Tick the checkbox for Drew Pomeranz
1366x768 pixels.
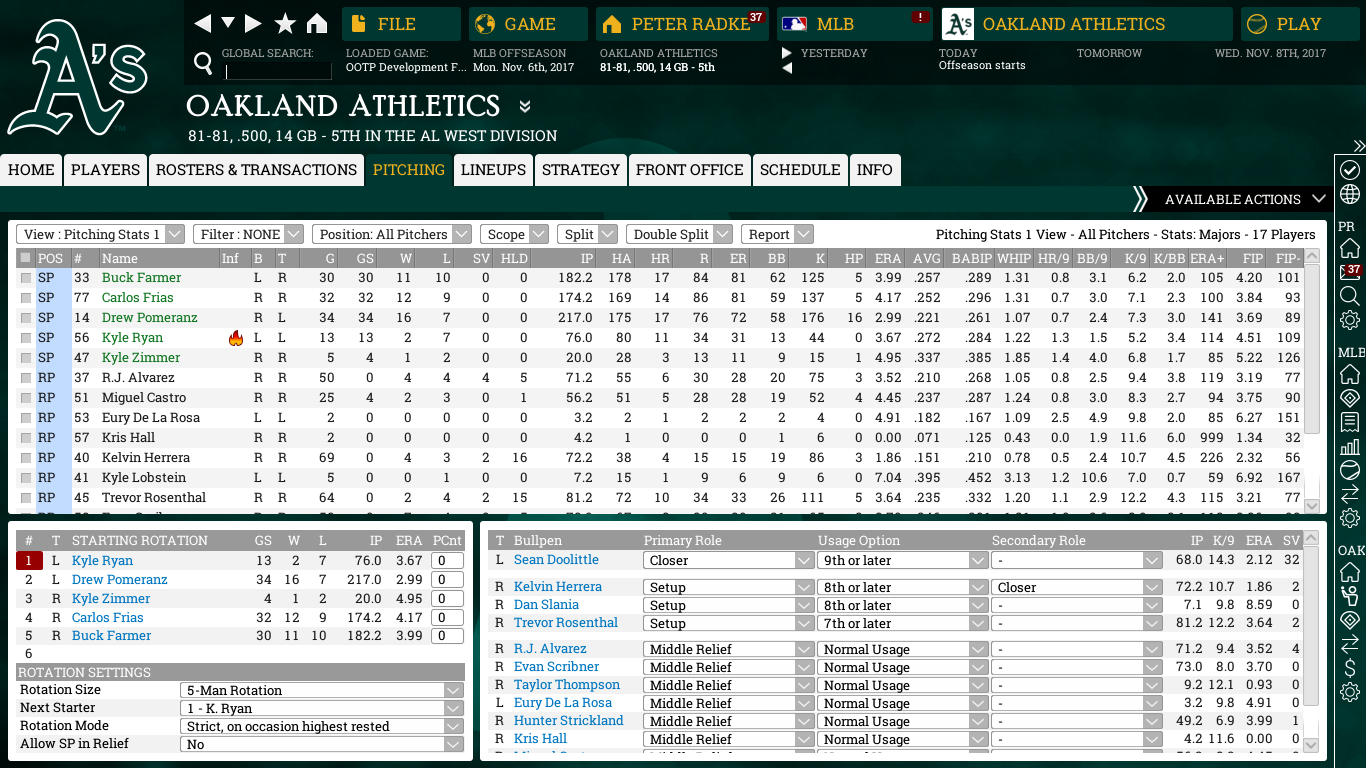pos(26,318)
